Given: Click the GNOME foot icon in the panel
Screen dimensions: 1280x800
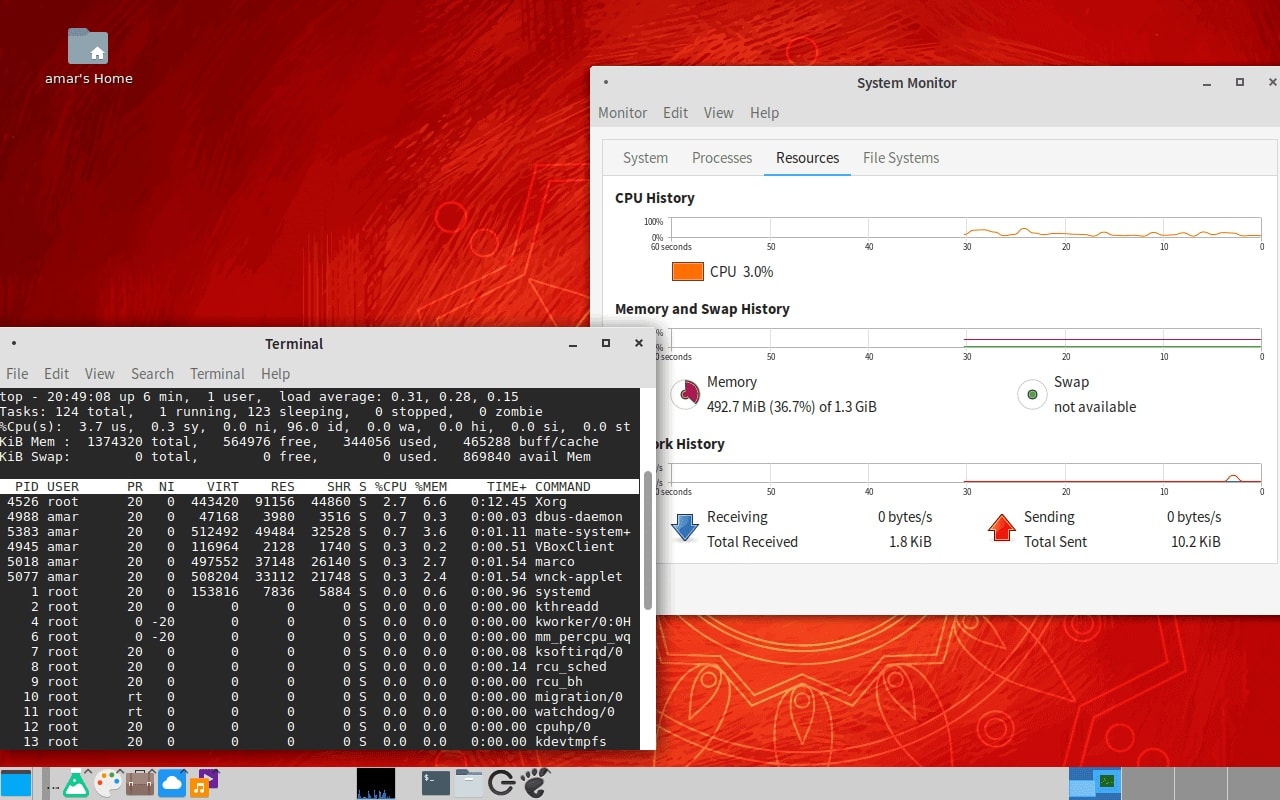Looking at the screenshot, I should [x=535, y=783].
